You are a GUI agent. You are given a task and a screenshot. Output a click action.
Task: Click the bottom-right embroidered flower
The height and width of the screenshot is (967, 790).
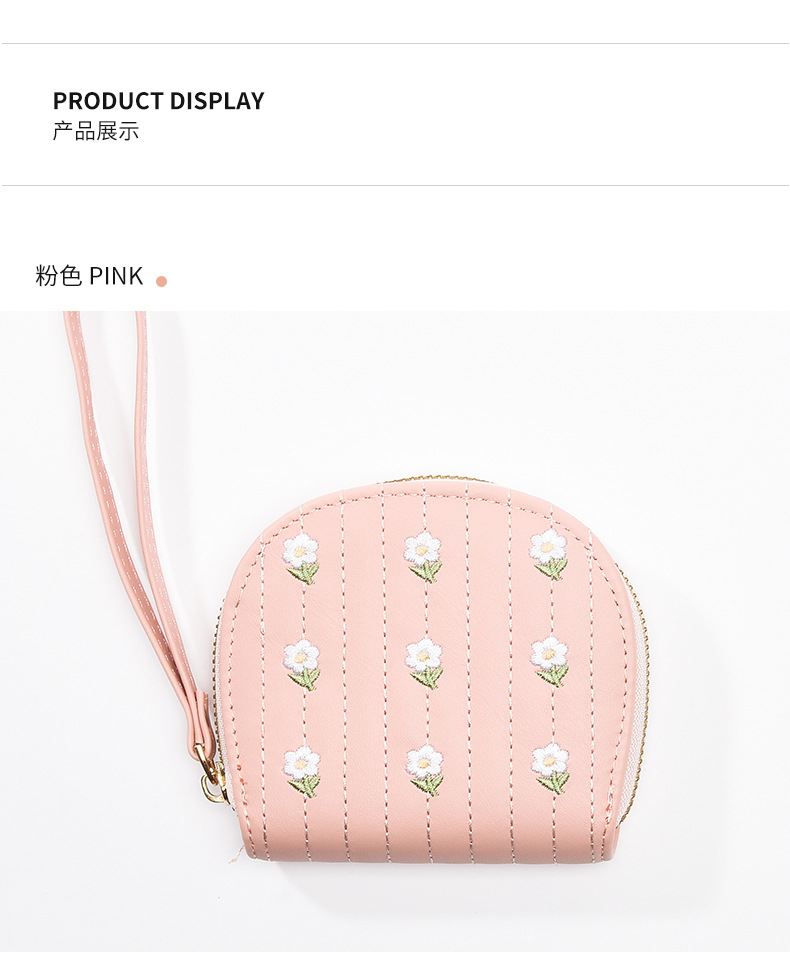click(x=550, y=767)
